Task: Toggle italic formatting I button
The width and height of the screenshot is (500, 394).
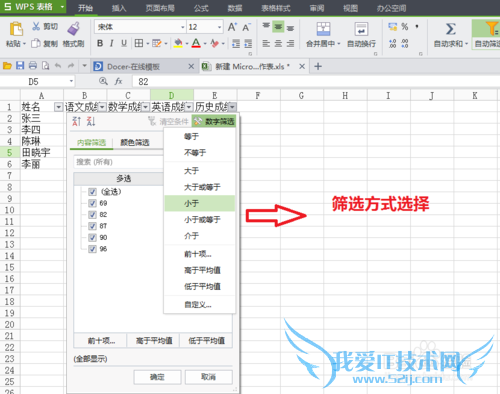Action: pyautogui.click(x=112, y=43)
